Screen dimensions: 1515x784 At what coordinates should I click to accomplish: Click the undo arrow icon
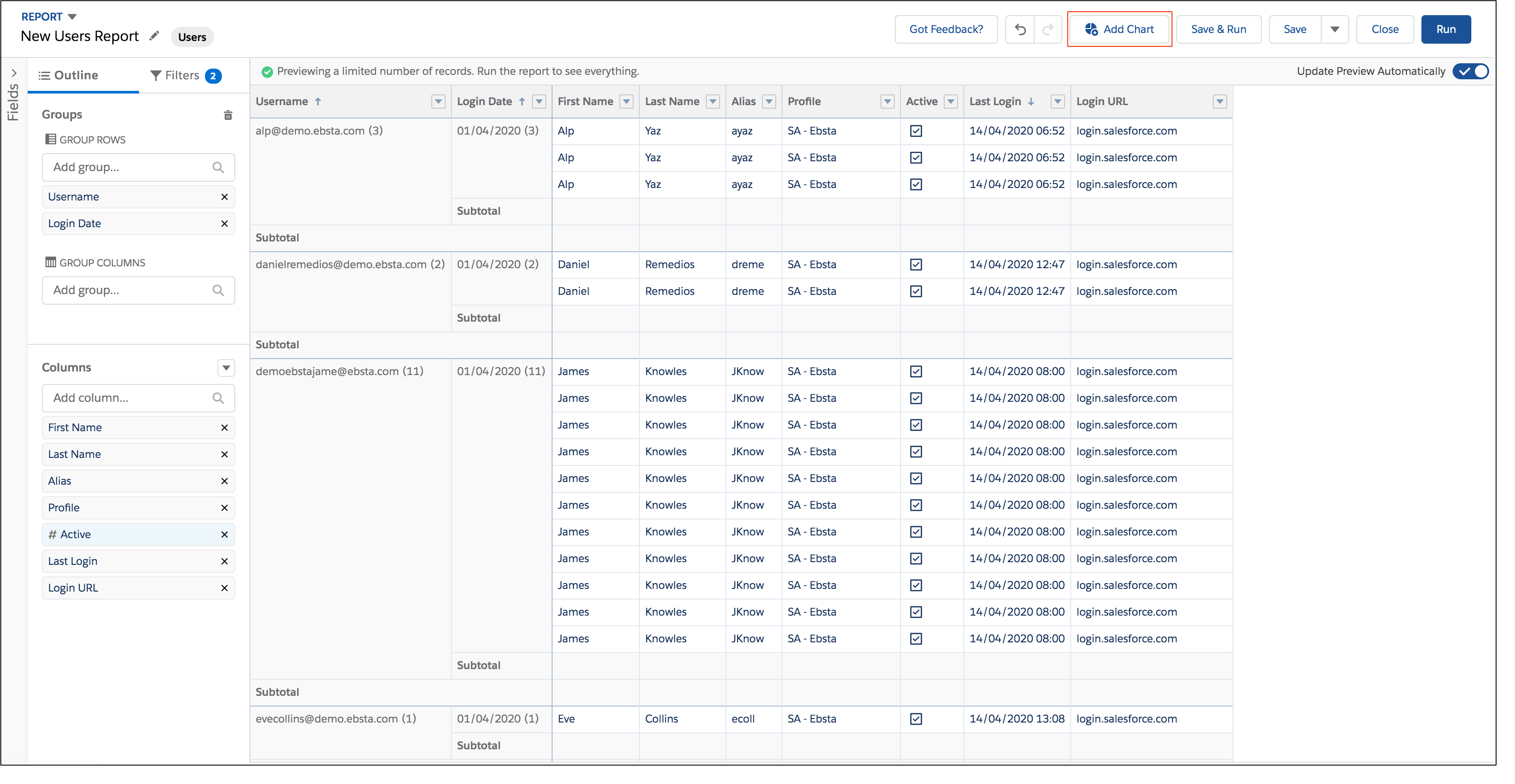click(1020, 29)
